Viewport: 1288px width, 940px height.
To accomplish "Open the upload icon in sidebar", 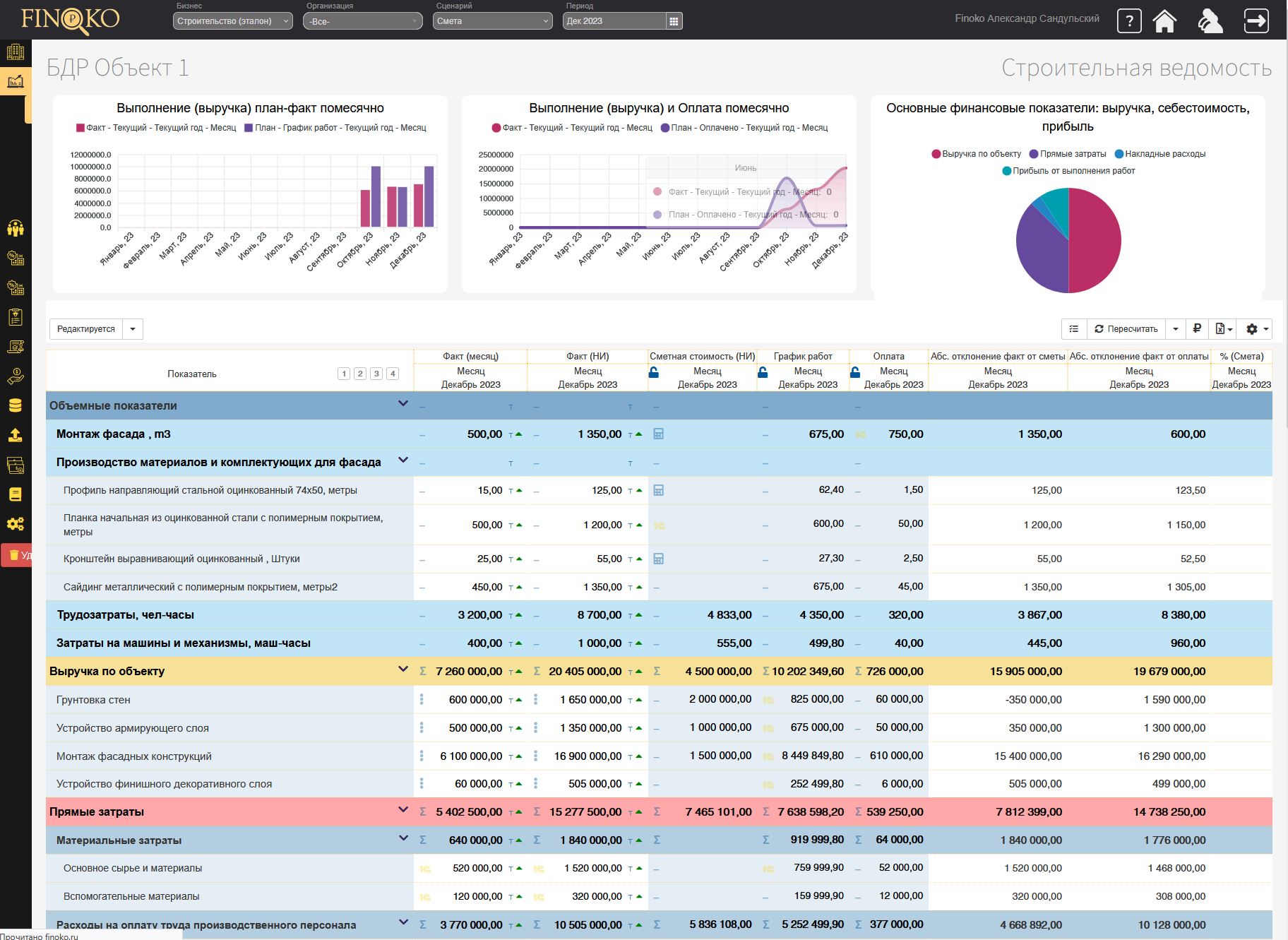I will click(x=15, y=435).
